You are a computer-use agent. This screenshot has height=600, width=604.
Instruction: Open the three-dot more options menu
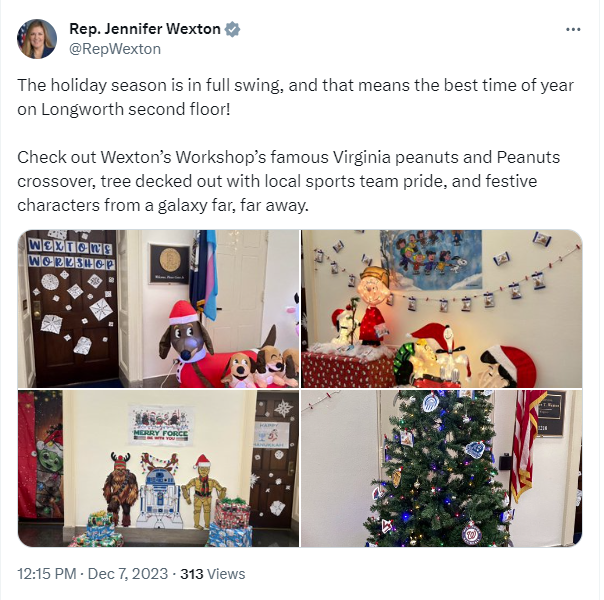tap(573, 30)
